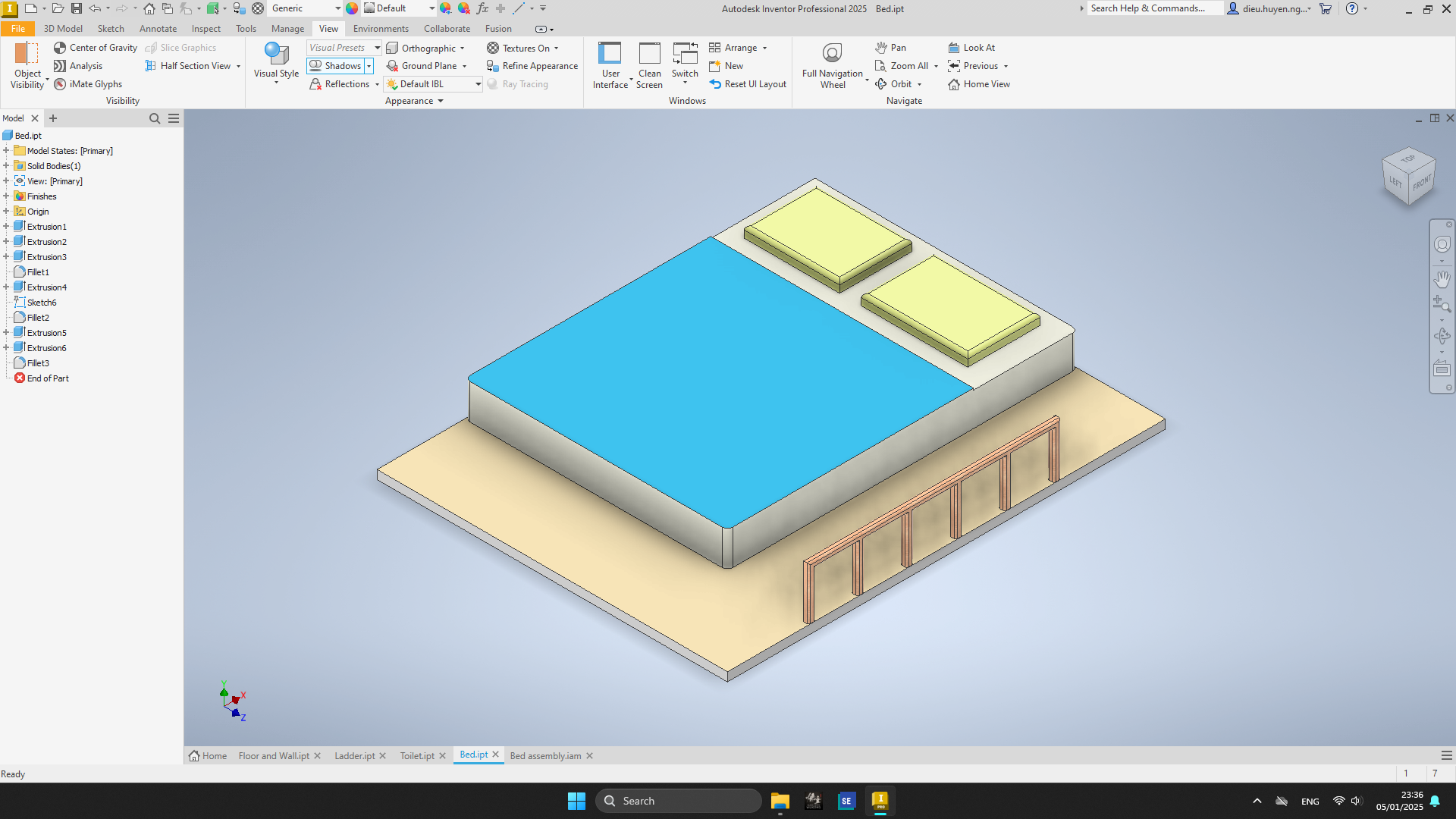This screenshot has height=819, width=1456.
Task: Switch to the 3D Model ribbon tab
Action: 63,29
